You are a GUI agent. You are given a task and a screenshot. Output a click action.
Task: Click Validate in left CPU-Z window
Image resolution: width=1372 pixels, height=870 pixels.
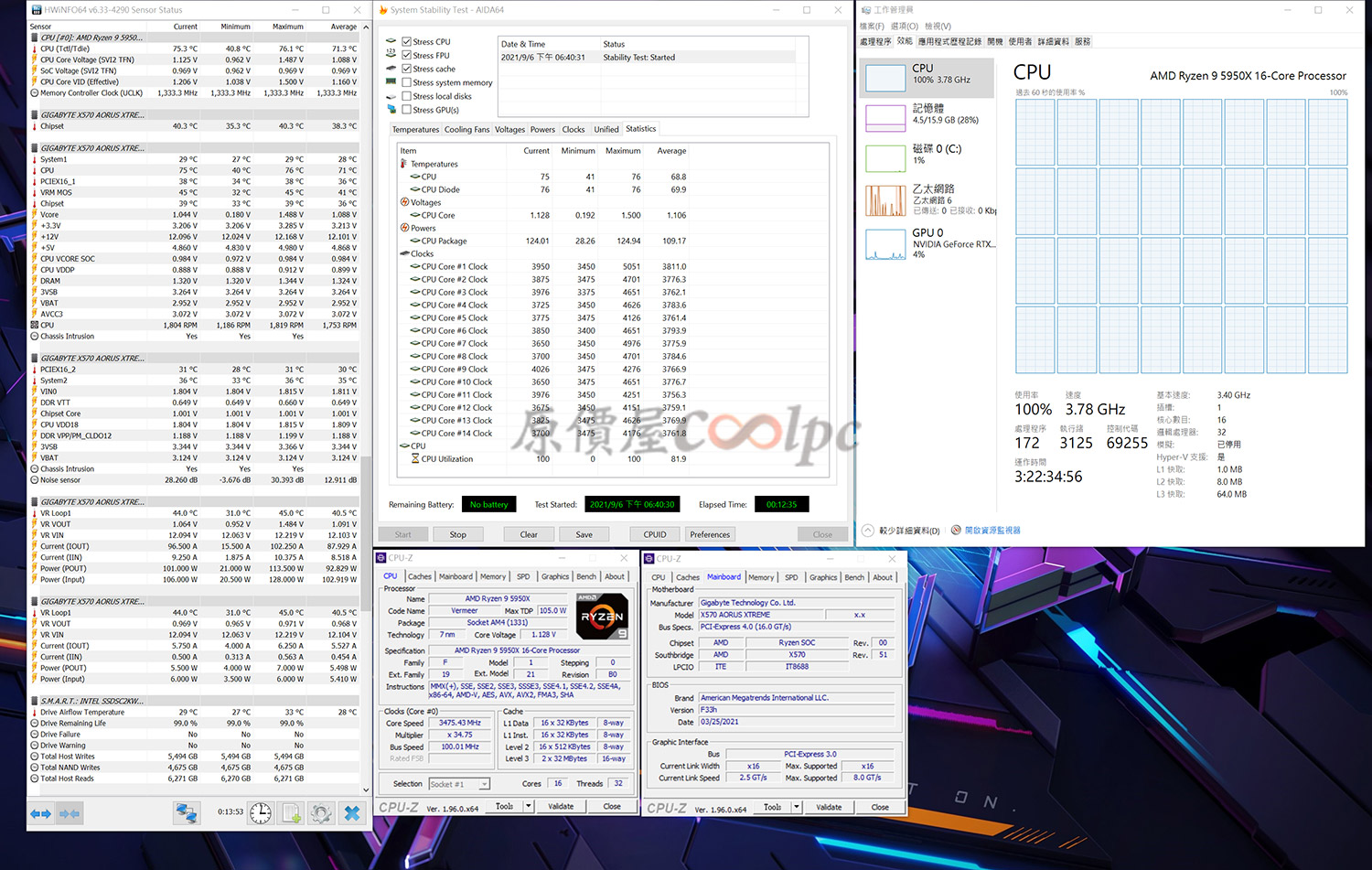[561, 806]
